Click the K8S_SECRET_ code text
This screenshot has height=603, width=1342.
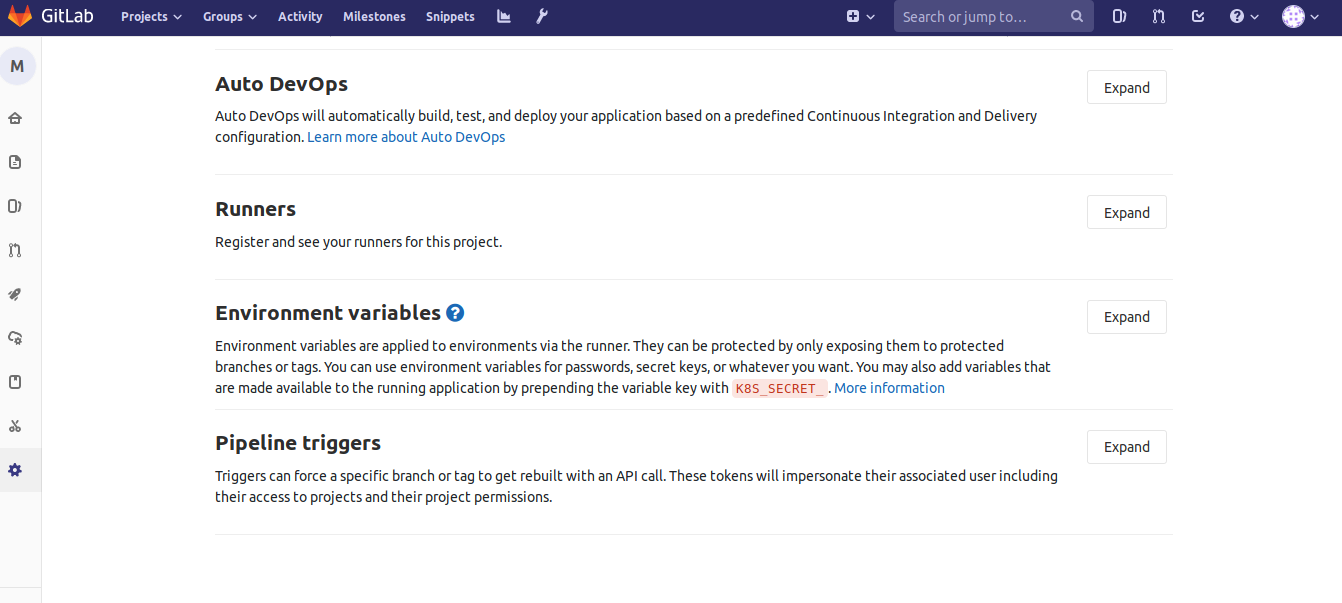[780, 389]
